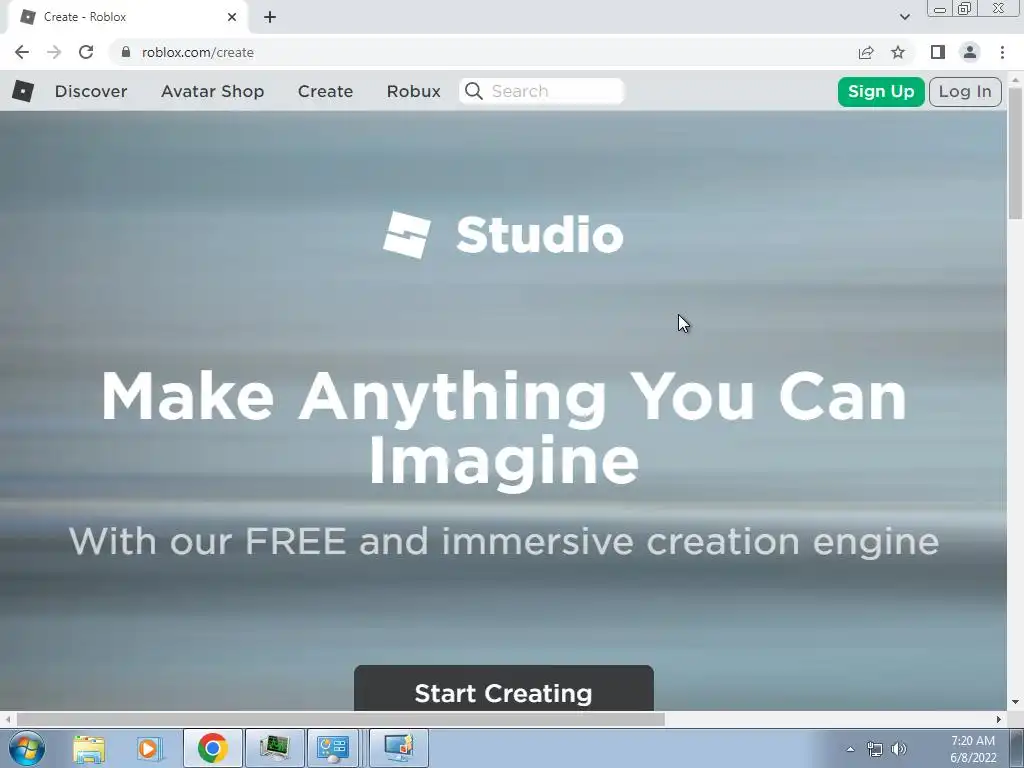Click the clock showing 7:20 AM
This screenshot has width=1024, height=768.
click(x=973, y=741)
